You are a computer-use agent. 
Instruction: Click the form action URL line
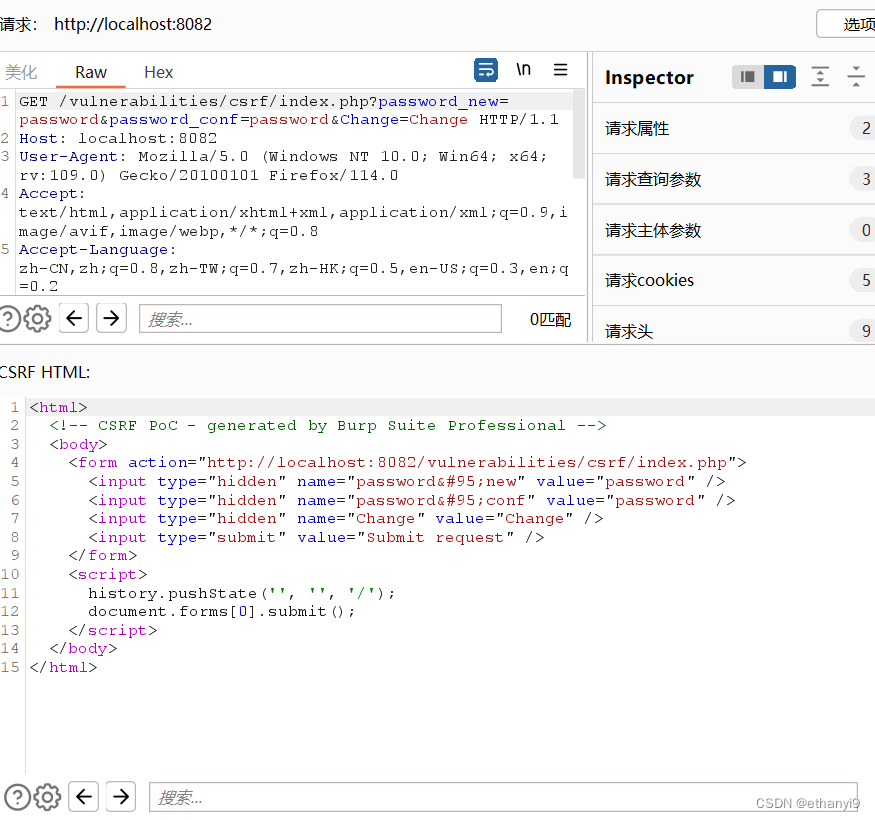[x=407, y=462]
